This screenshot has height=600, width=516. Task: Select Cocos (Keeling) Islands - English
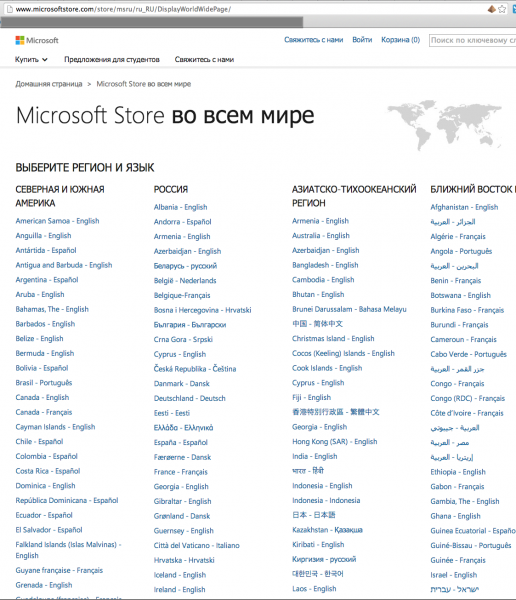click(343, 353)
